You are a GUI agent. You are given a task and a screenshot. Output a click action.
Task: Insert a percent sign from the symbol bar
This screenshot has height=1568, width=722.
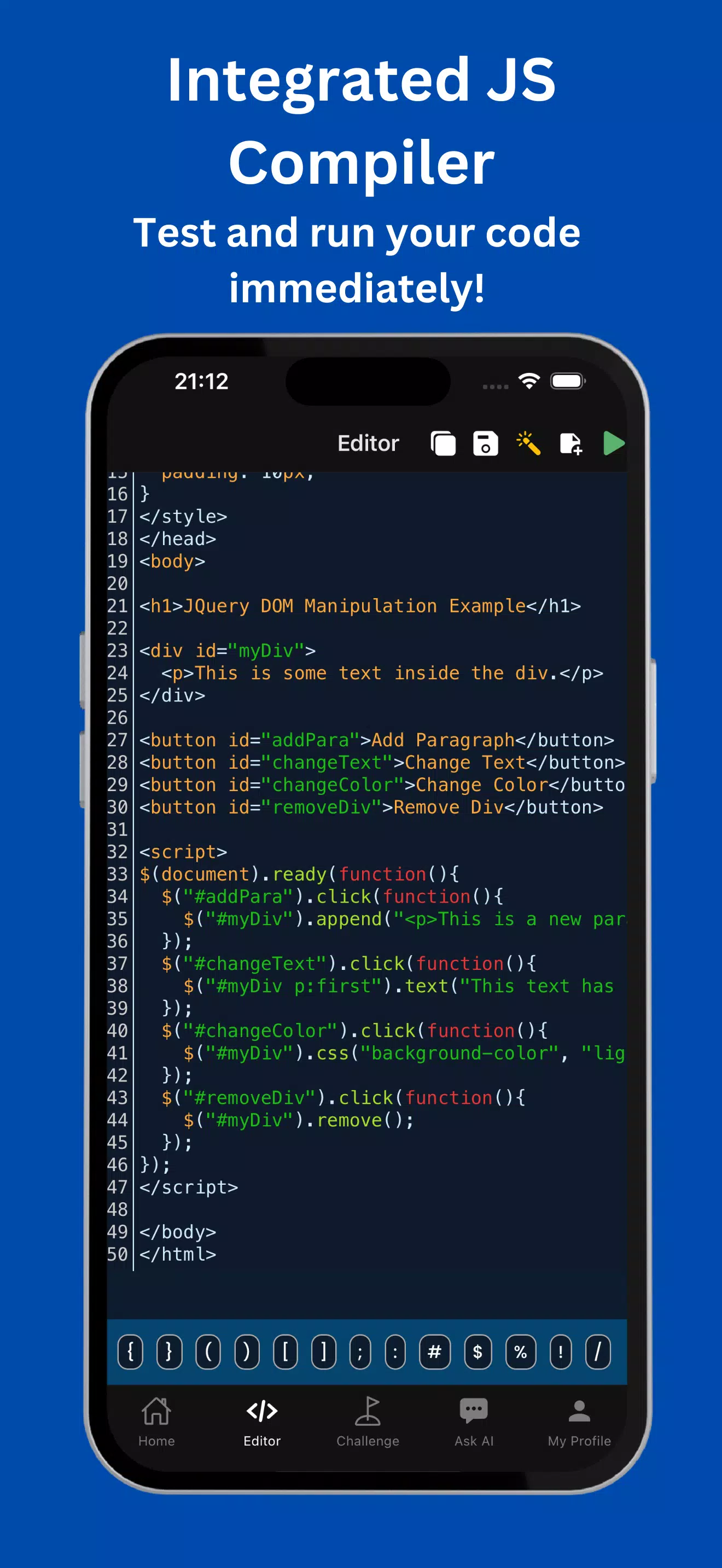tap(521, 1352)
